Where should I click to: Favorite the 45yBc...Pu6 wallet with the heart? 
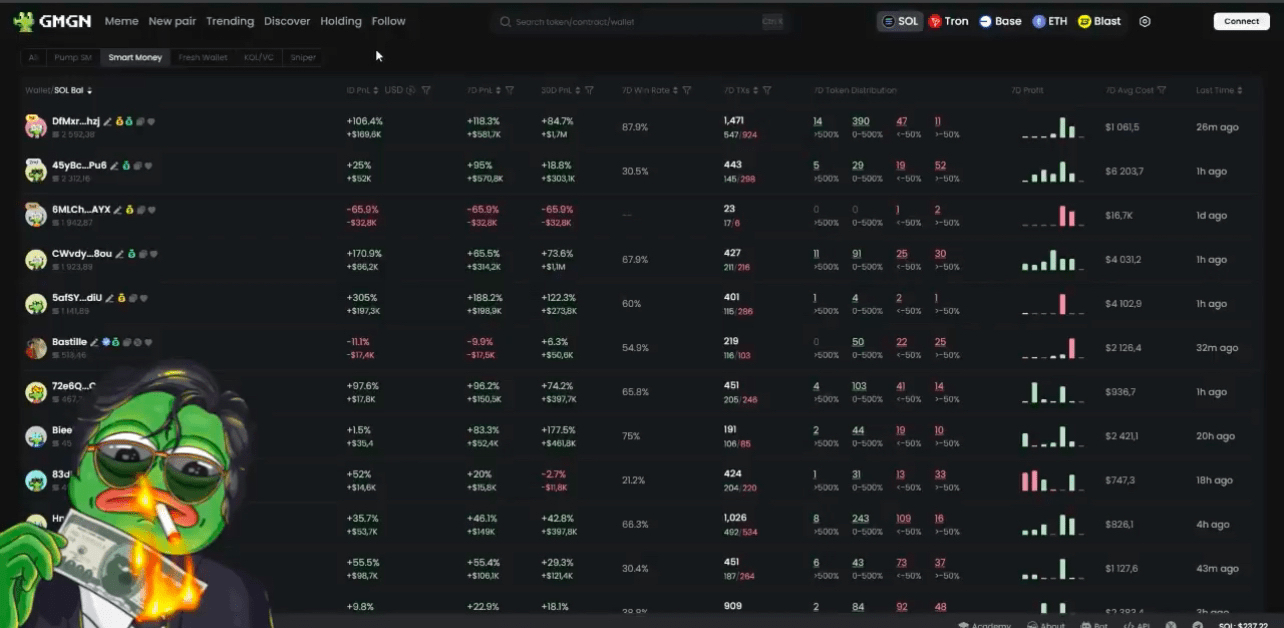click(x=148, y=165)
